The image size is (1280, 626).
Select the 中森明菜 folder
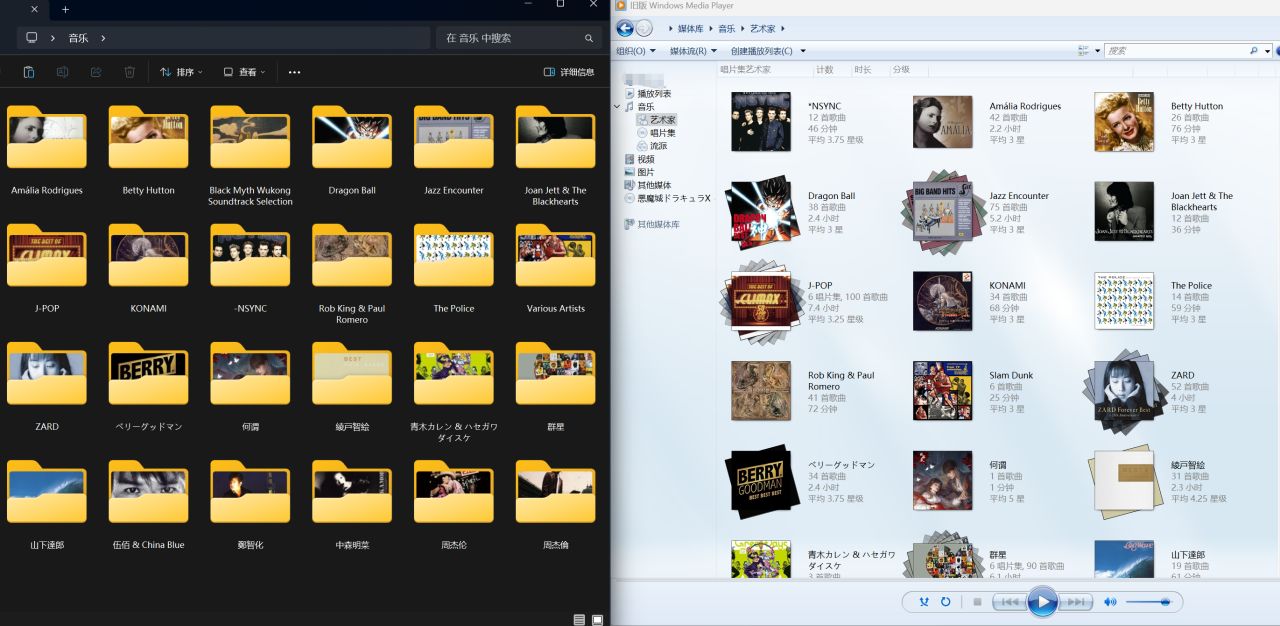click(352, 506)
